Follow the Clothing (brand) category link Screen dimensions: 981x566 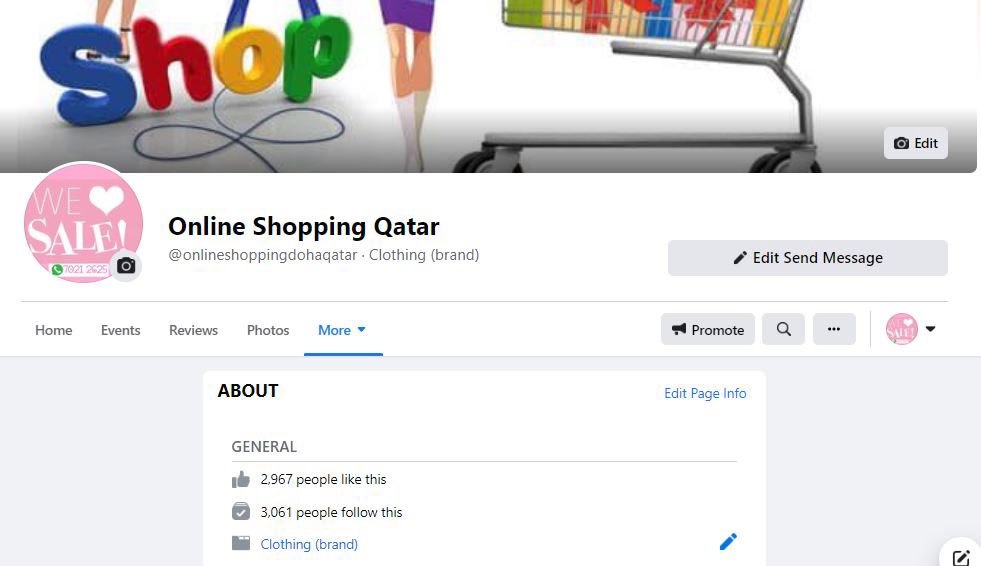coord(309,544)
